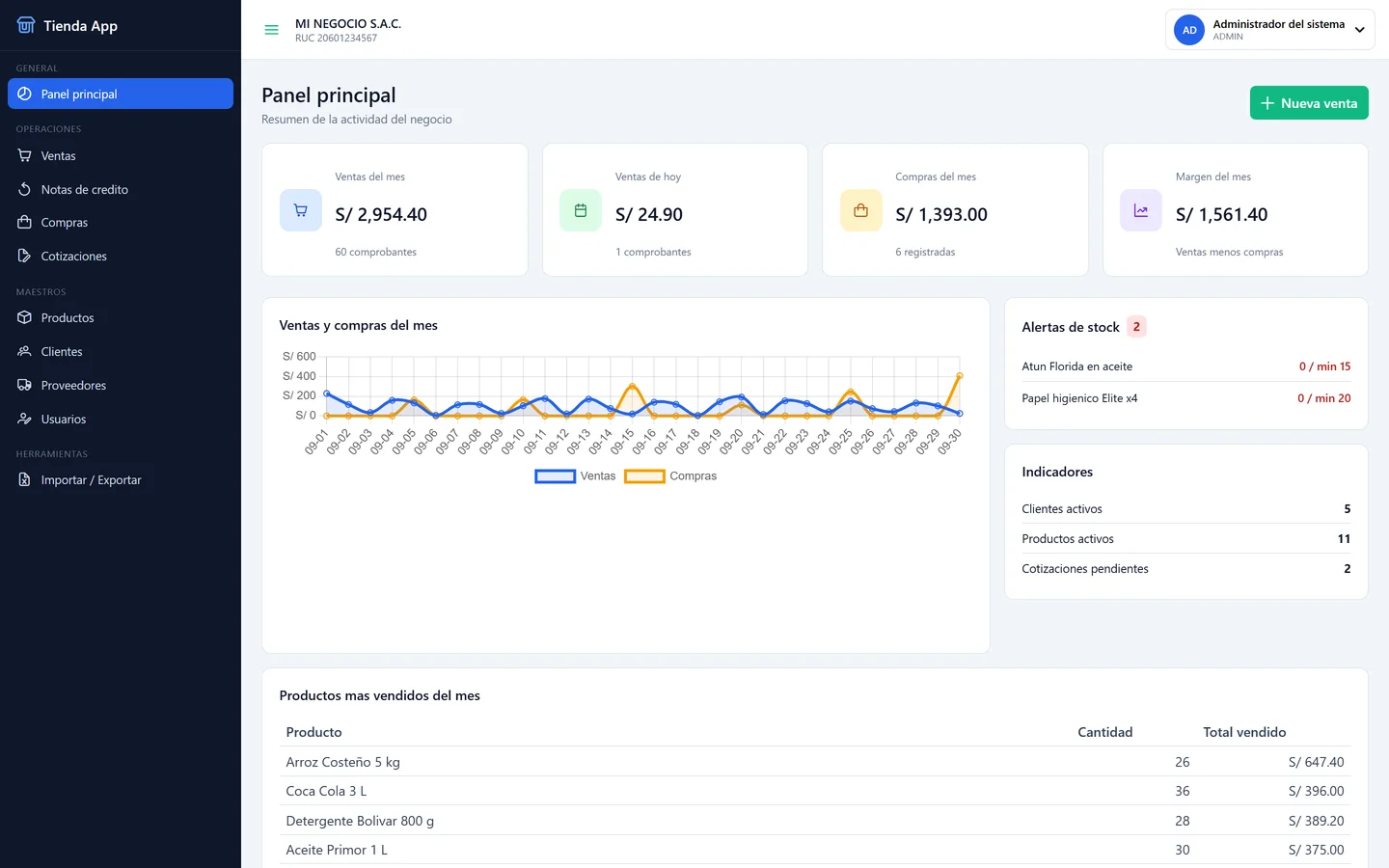Screen dimensions: 1389x868
Task: Click the purple chart icon on Margen del mes card
Action: pyautogui.click(x=1141, y=210)
